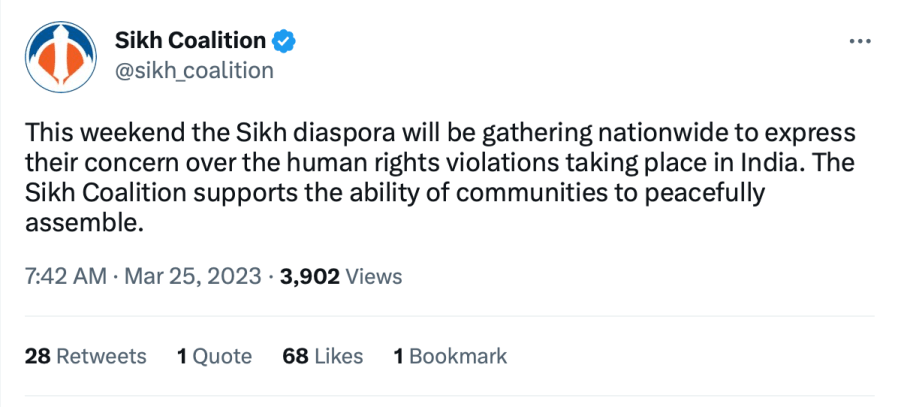Click the 1 Bookmark count
898x407 pixels.
tap(450, 356)
